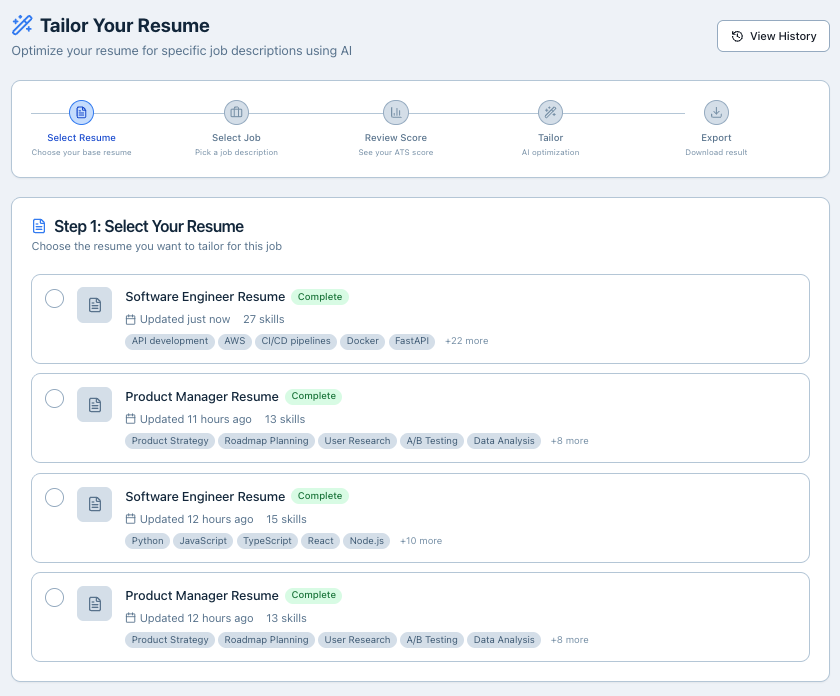Select the Software Engineer Resume updated just now
Image resolution: width=840 pixels, height=696 pixels.
(x=55, y=299)
